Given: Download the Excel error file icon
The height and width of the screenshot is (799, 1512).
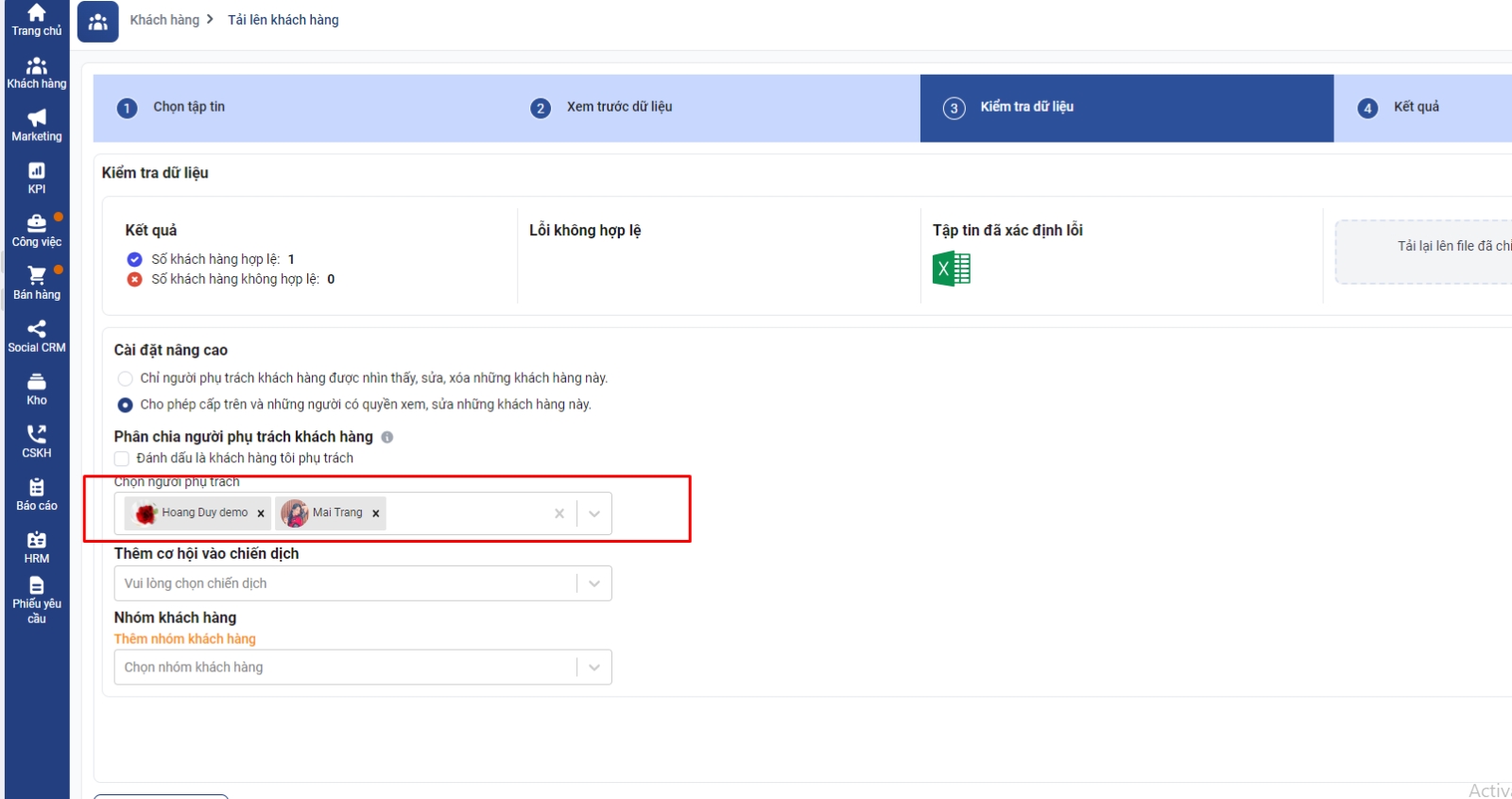Looking at the screenshot, I should coord(952,269).
